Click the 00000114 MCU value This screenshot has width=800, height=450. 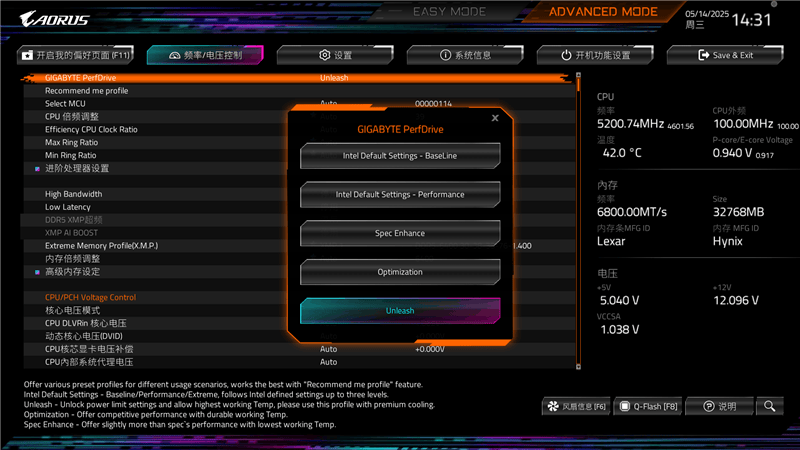[433, 104]
